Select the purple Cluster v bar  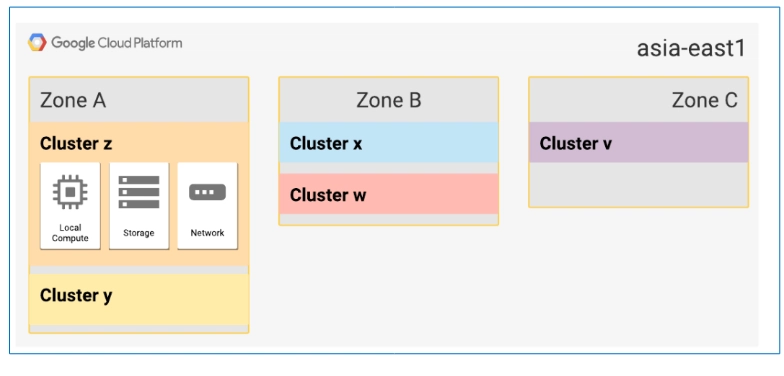click(x=638, y=142)
